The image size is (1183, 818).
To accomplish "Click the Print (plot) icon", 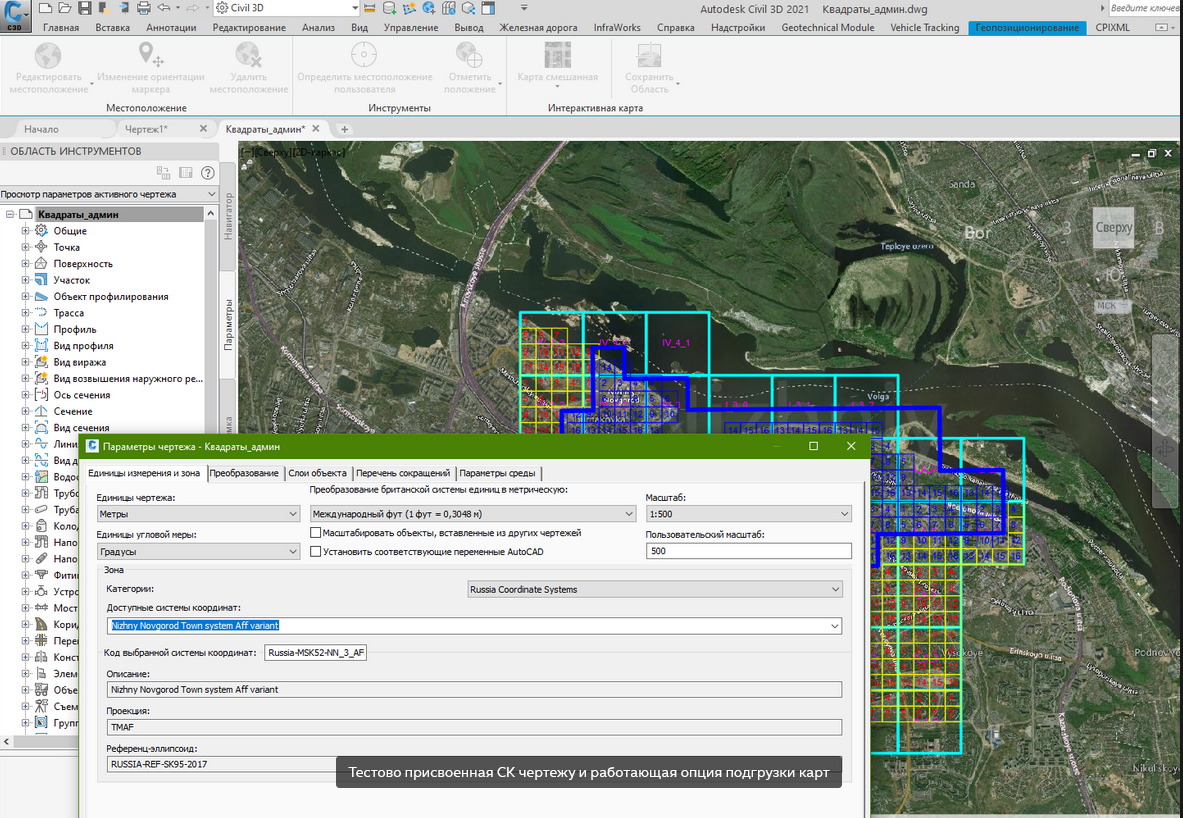I will coord(143,8).
